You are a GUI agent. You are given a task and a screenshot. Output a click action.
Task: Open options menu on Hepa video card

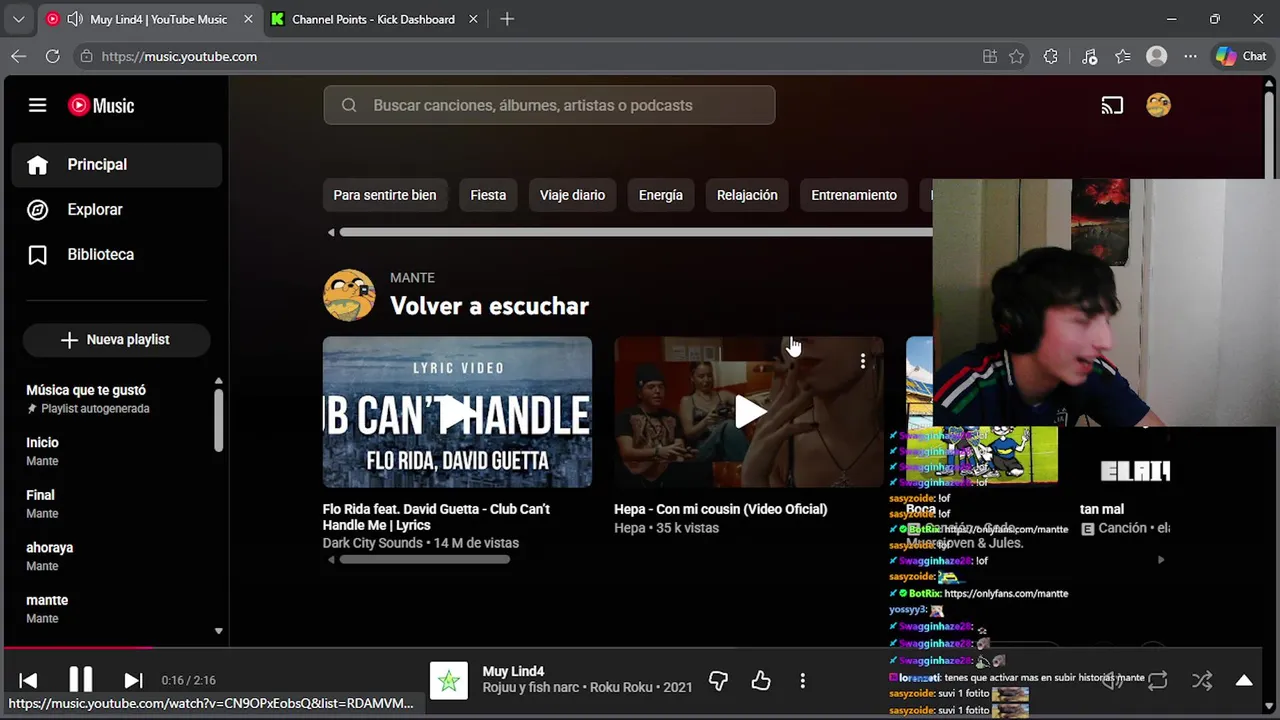coord(863,362)
